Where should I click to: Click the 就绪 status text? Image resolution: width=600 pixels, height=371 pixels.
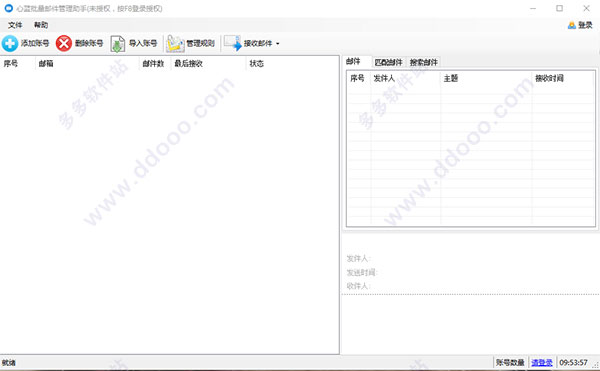pos(9,363)
